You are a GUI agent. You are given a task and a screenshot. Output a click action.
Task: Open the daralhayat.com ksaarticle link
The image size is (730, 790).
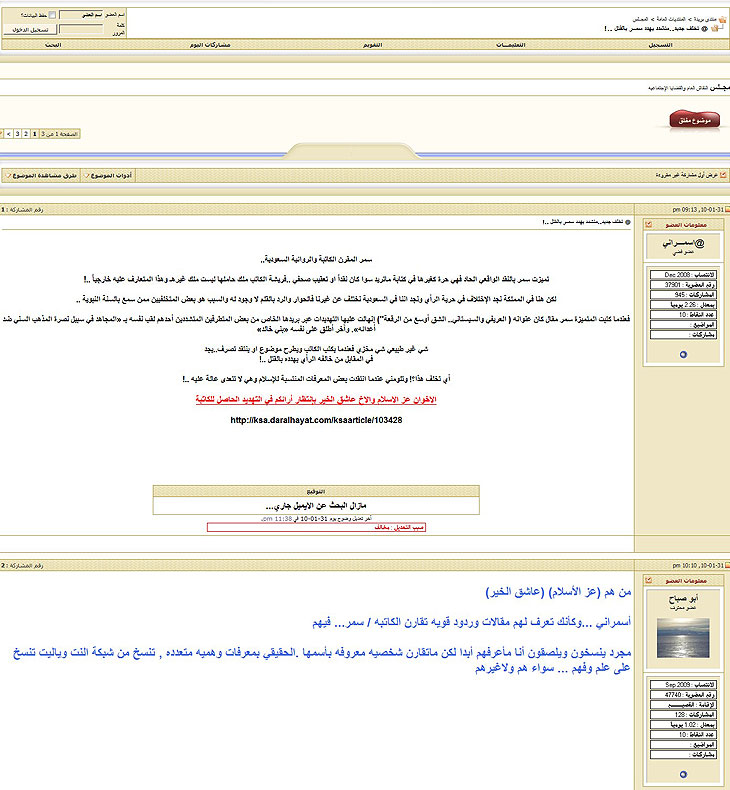pos(316,420)
